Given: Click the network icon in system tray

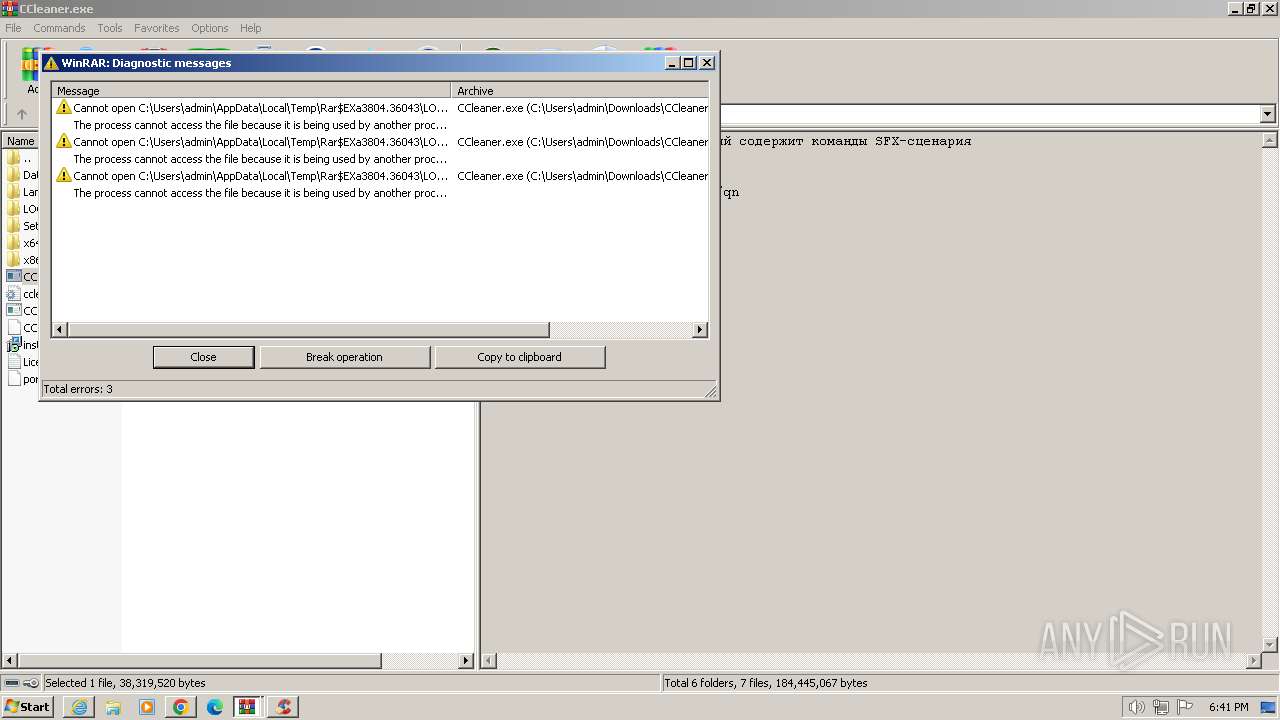Looking at the screenshot, I should [1161, 707].
